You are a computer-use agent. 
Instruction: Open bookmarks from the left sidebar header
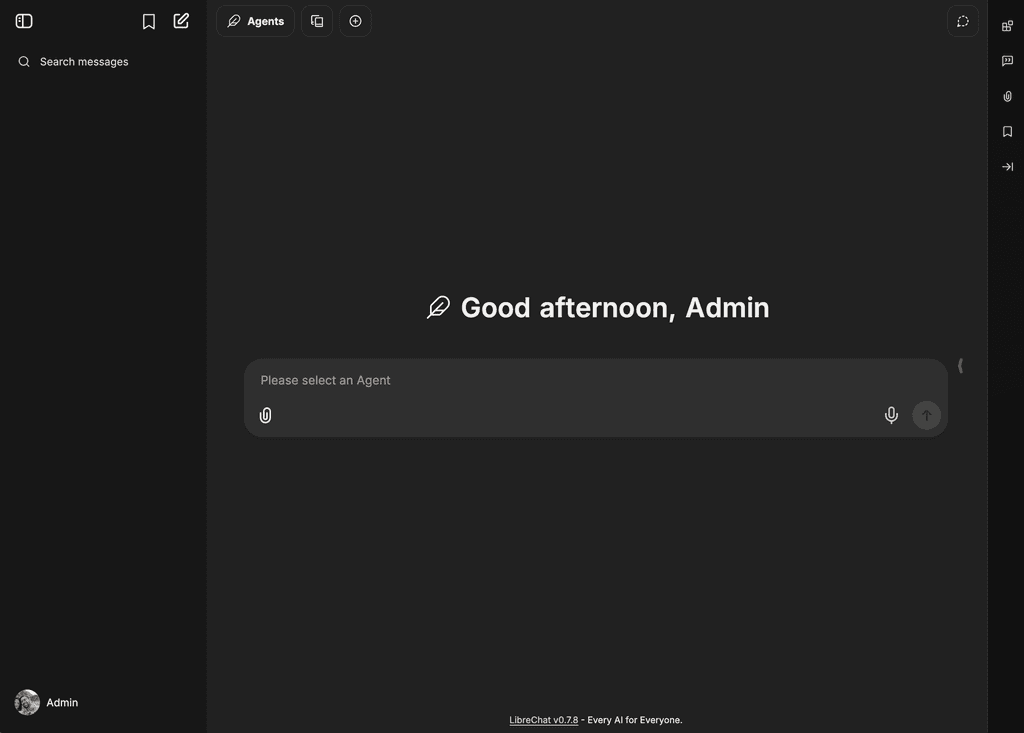(x=149, y=21)
